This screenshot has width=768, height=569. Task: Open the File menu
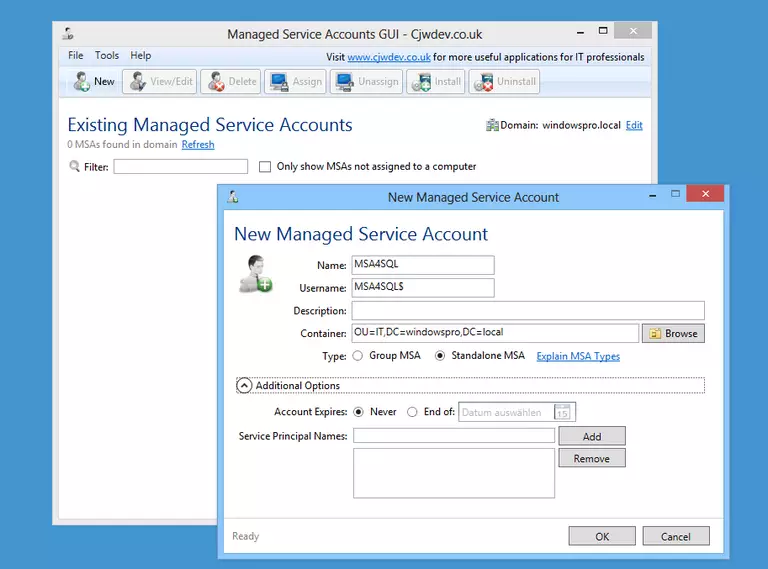click(76, 56)
